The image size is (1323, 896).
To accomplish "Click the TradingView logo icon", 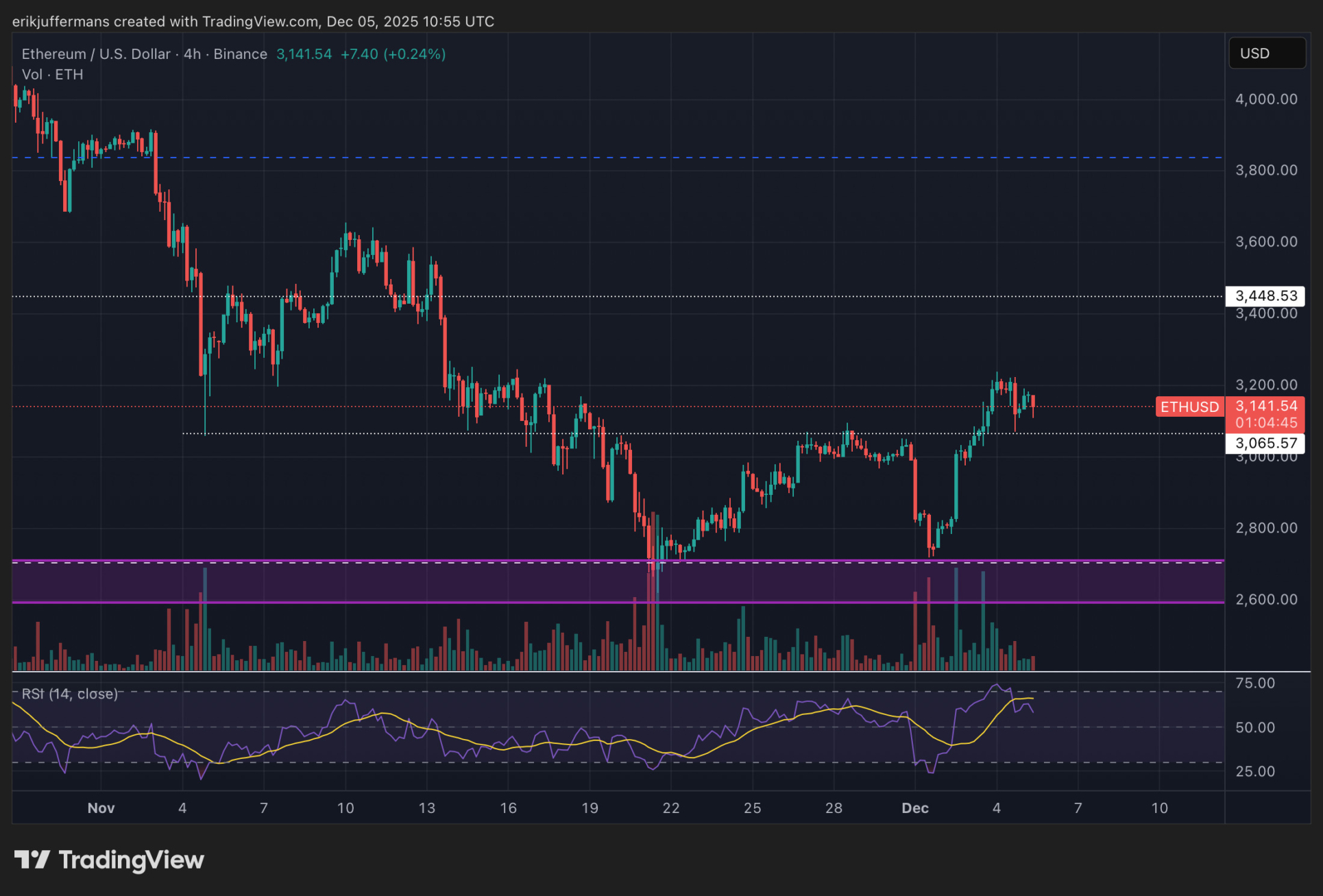I will click(x=32, y=860).
